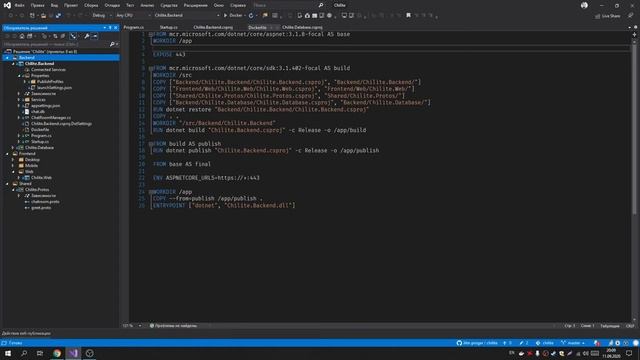Open the Анализ menu
Image resolution: width=640 pixels, height=360 pixels.
147,5
